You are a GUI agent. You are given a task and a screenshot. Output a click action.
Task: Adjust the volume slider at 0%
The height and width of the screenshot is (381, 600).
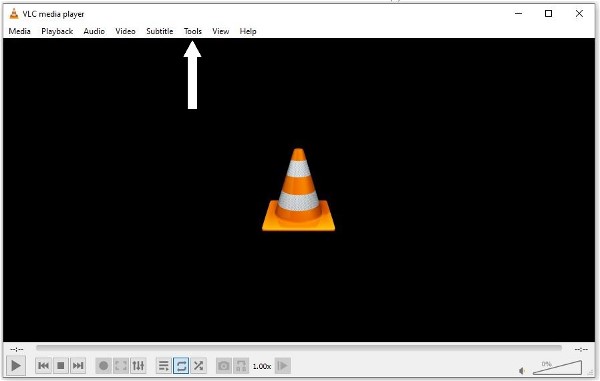[558, 367]
